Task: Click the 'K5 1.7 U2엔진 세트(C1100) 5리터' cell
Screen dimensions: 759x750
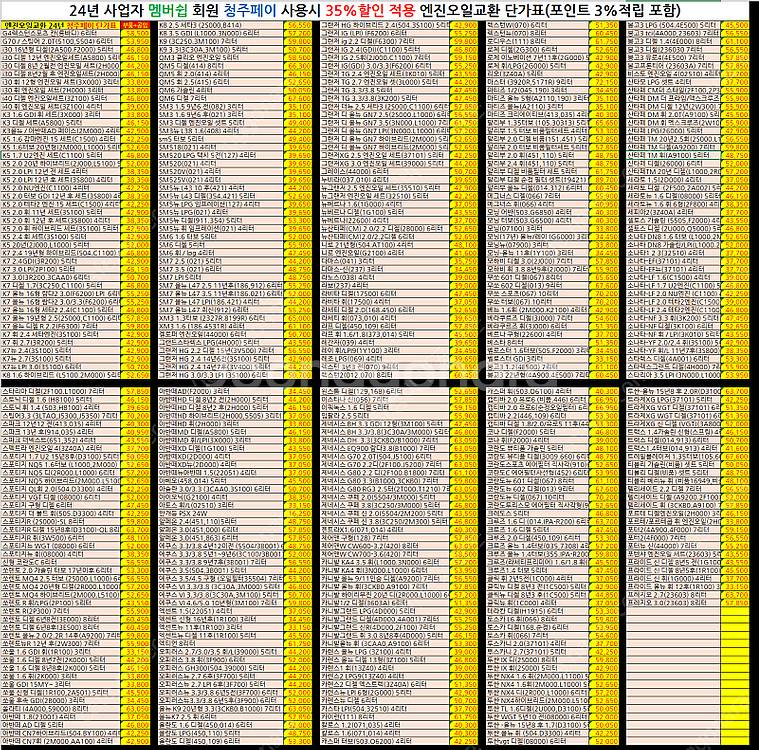Action: pos(60,155)
